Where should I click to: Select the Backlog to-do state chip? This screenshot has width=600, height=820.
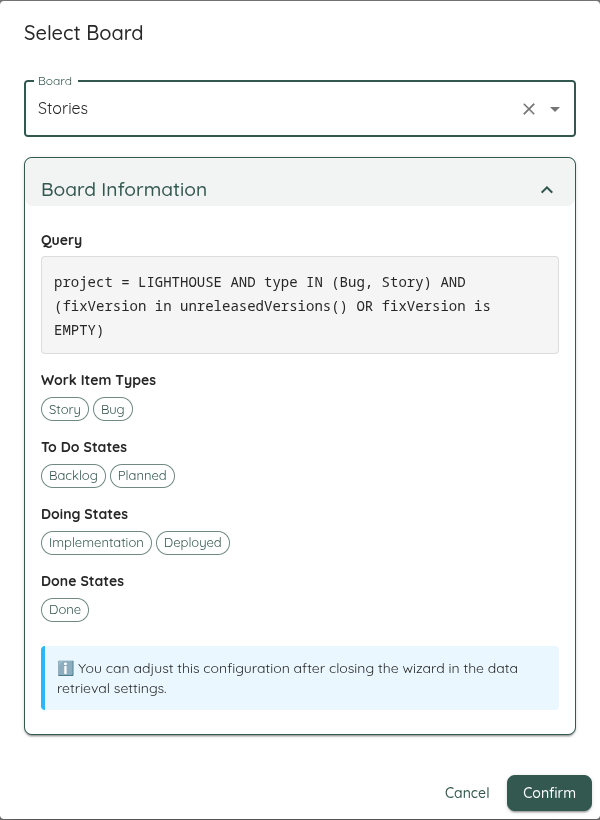tap(73, 476)
